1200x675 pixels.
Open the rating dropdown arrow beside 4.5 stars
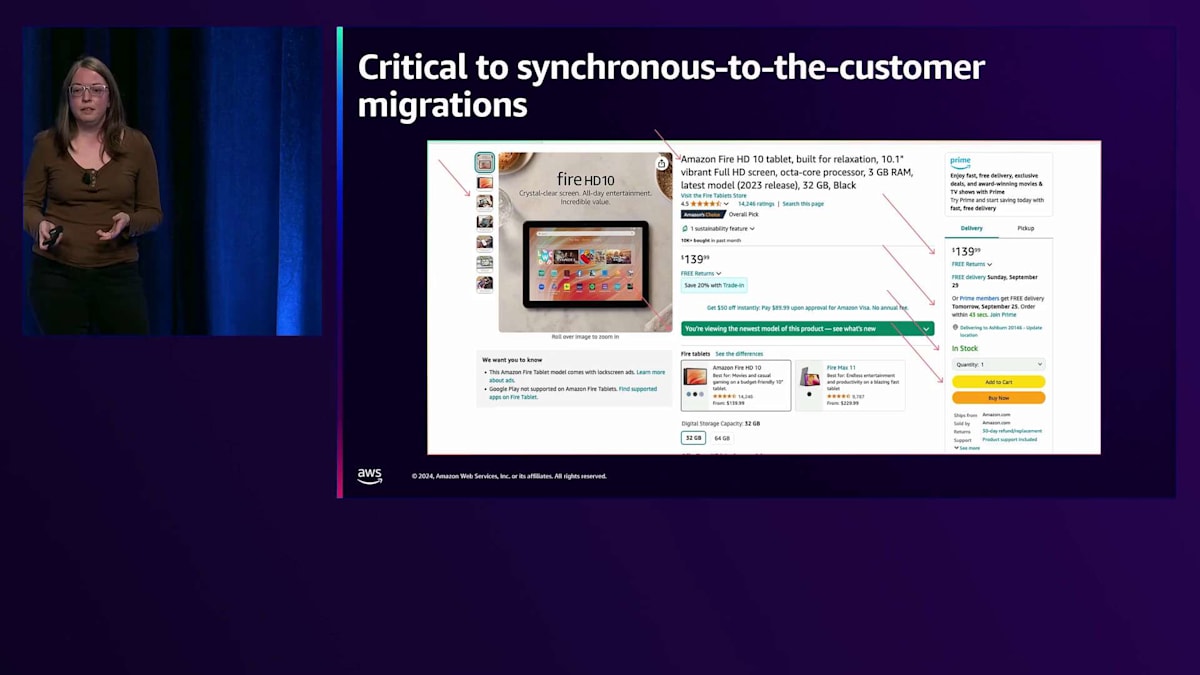[x=727, y=204]
